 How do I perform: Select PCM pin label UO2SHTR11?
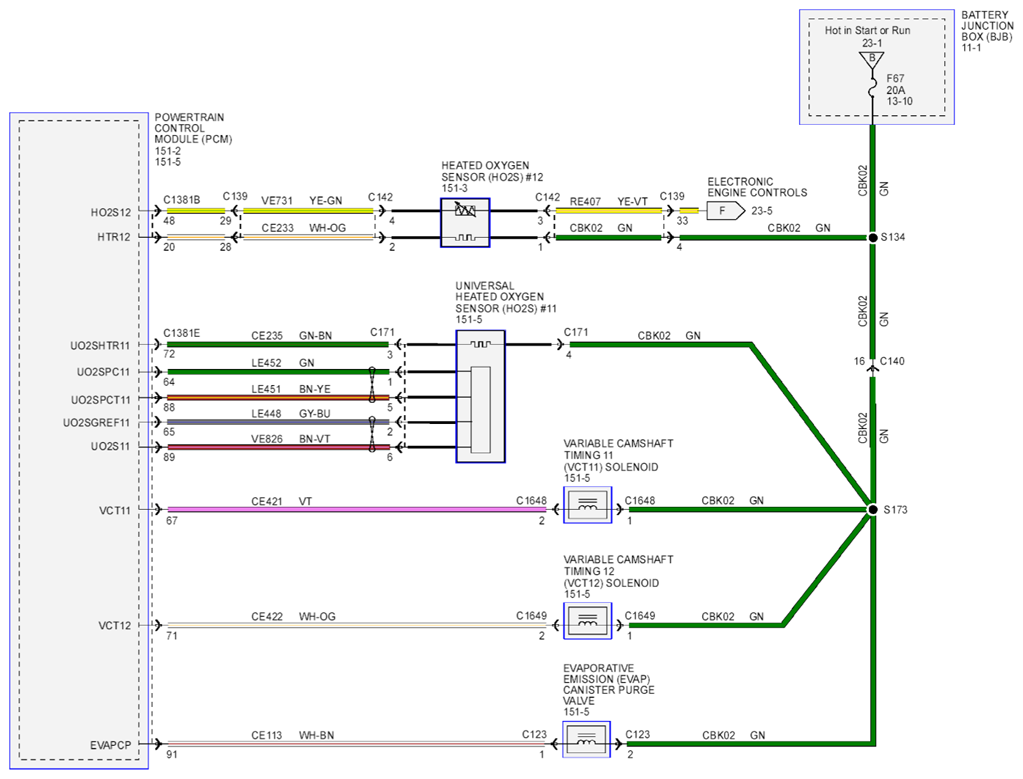[100, 345]
